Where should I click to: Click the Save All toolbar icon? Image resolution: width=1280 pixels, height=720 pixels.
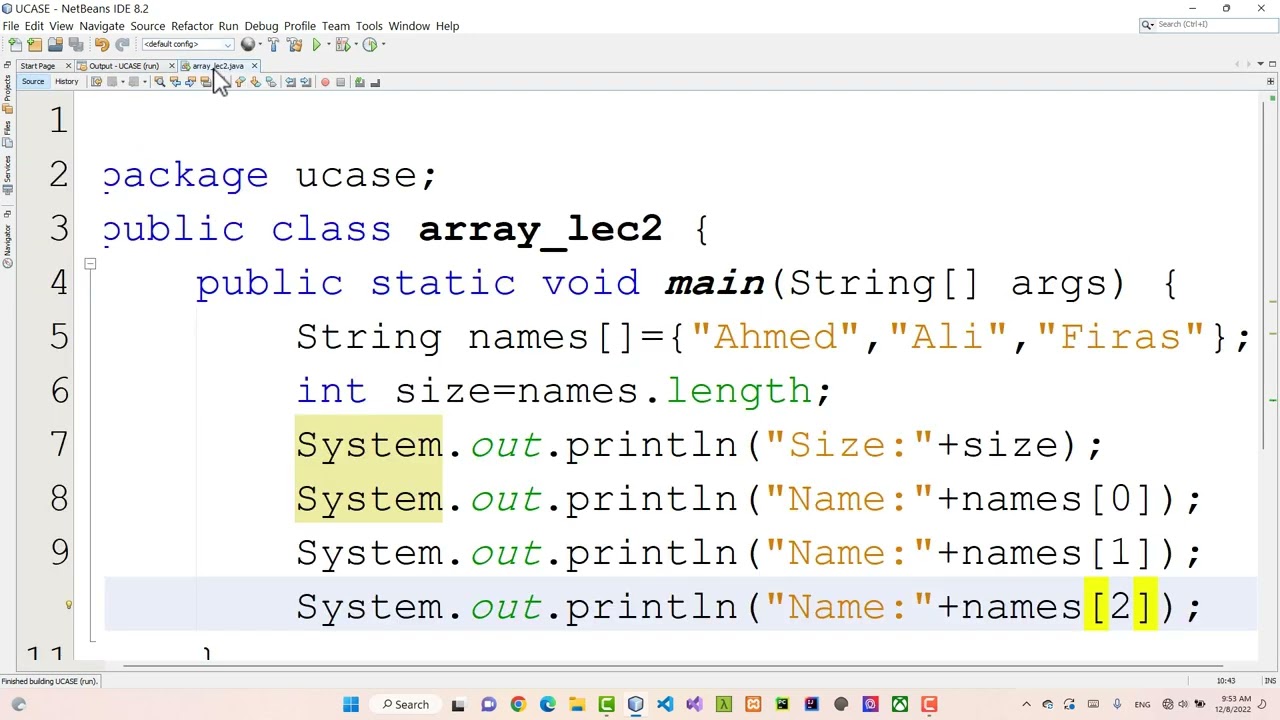75,44
